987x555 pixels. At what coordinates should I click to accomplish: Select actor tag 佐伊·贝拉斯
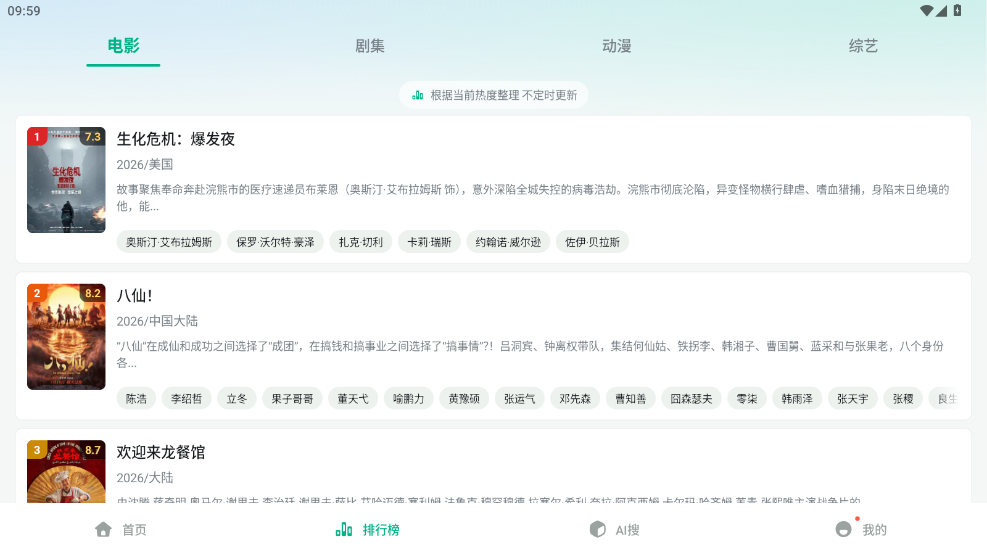592,242
